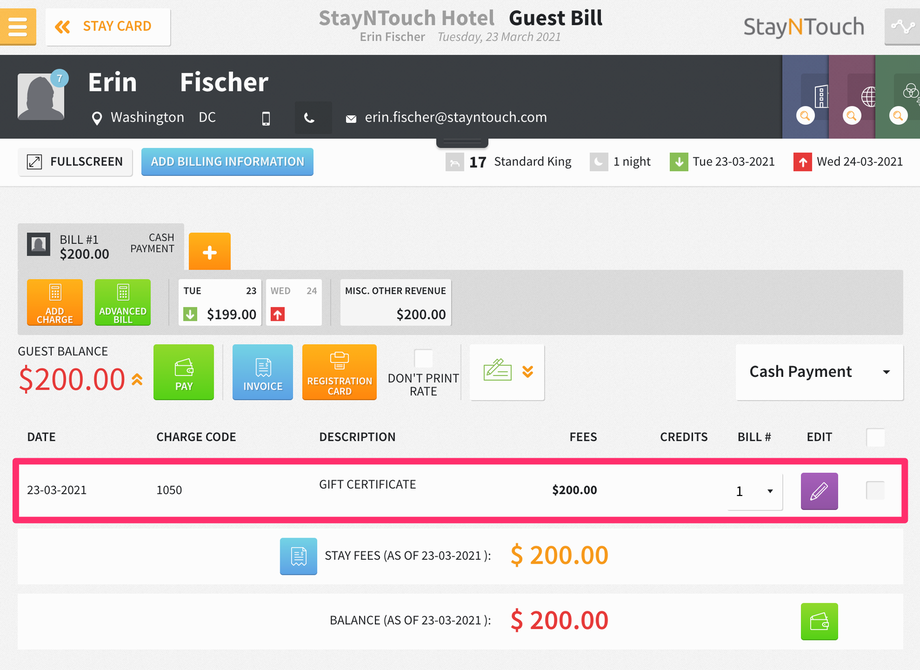Open the activity graph icon at top right
920x670 pixels.
coord(902,26)
